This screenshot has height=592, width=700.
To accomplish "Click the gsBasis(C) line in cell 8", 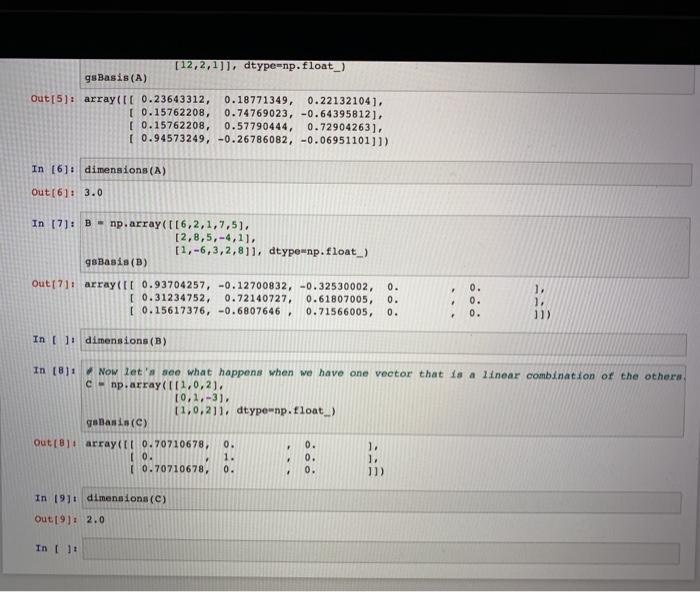I will click(117, 422).
